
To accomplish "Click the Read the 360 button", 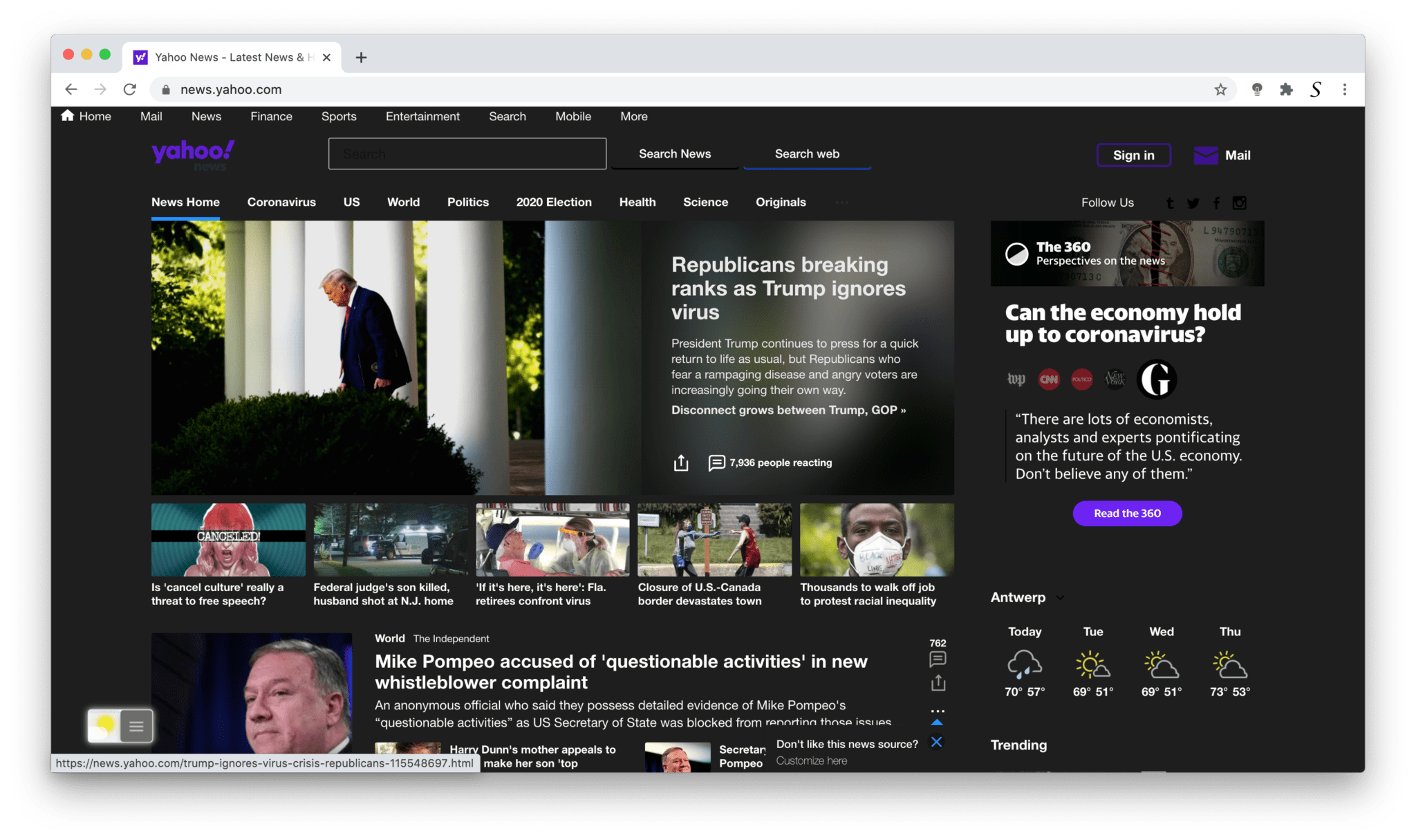I will 1126,513.
